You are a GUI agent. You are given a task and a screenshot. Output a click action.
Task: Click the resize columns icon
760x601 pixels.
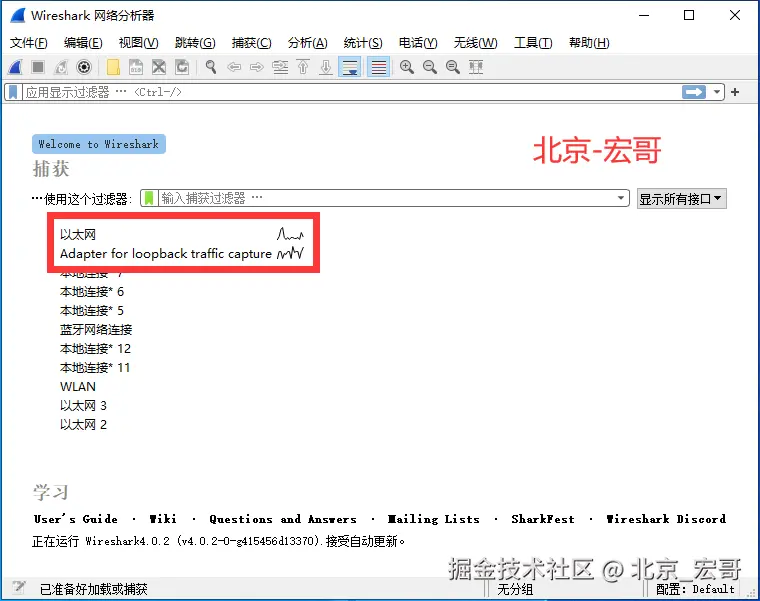[476, 67]
